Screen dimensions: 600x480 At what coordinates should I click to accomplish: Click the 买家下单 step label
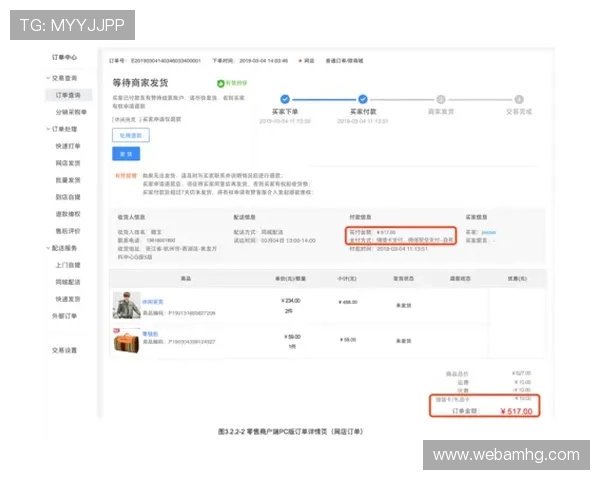(x=285, y=112)
